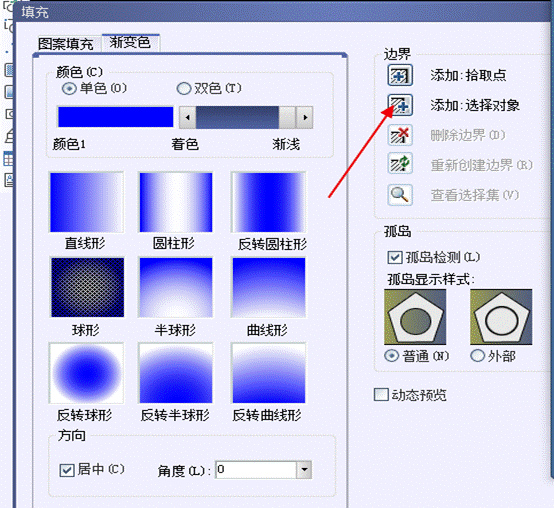
Task: Select the 反转曲线形 gradient thumbnail
Action: point(269,373)
